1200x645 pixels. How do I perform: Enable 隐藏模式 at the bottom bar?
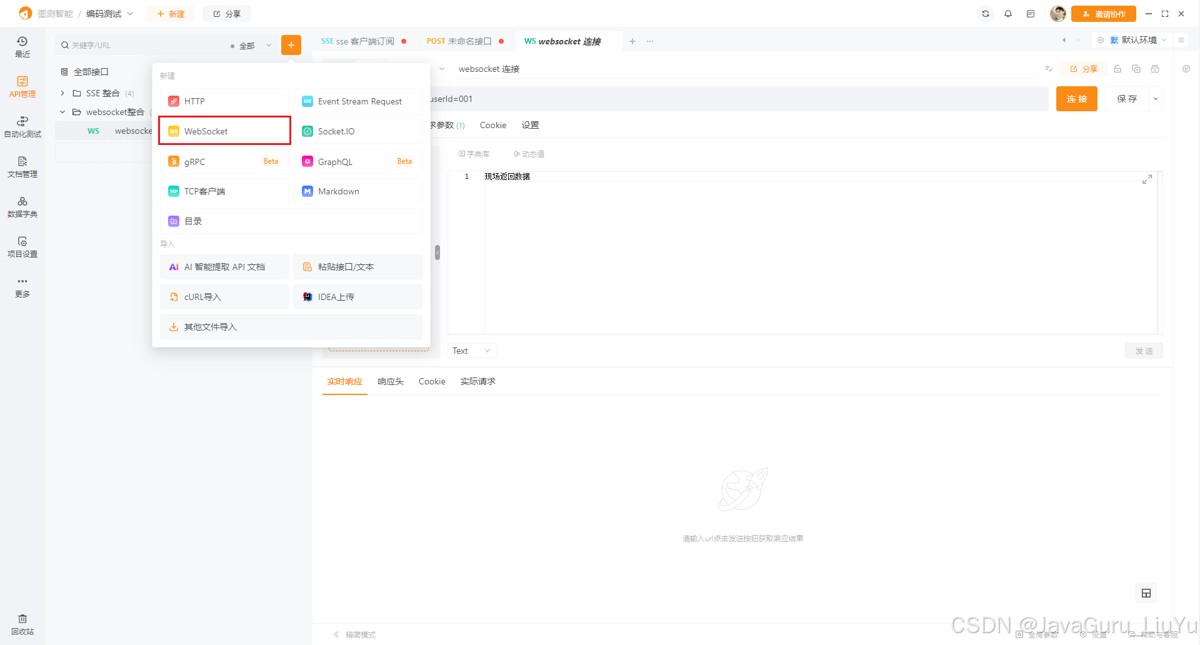click(x=356, y=633)
